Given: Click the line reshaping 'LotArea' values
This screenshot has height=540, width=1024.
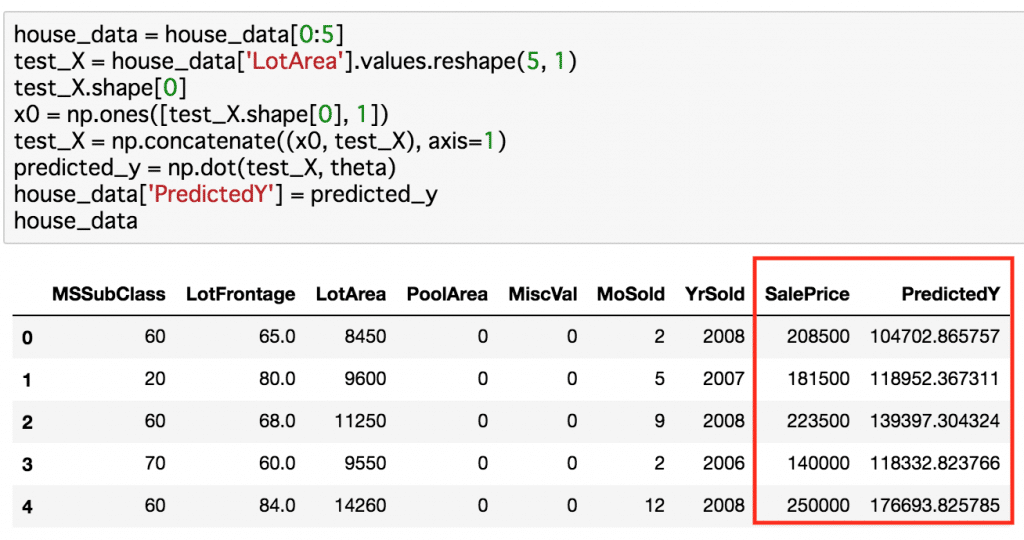Looking at the screenshot, I should (x=295, y=61).
